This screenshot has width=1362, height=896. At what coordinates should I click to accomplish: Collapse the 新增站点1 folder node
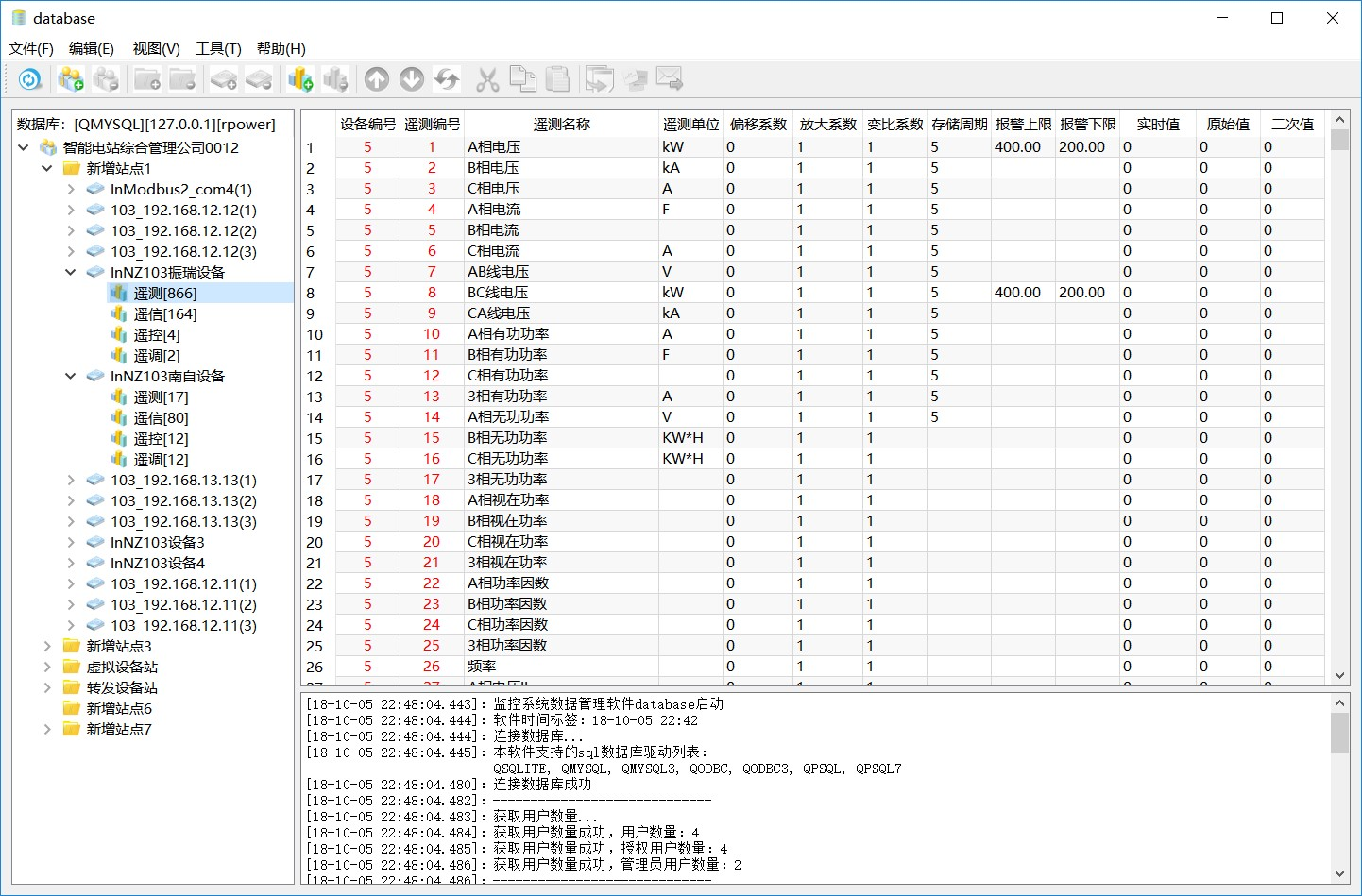[x=47, y=169]
